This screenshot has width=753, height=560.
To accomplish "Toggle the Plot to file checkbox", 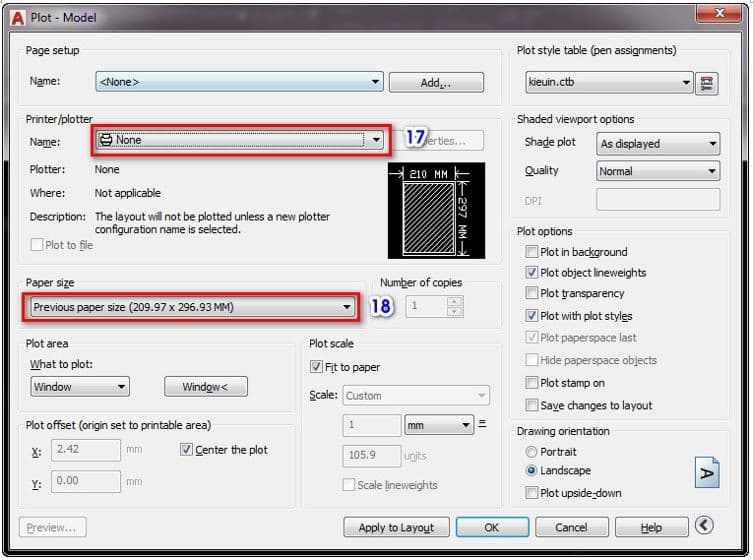I will 36,245.
